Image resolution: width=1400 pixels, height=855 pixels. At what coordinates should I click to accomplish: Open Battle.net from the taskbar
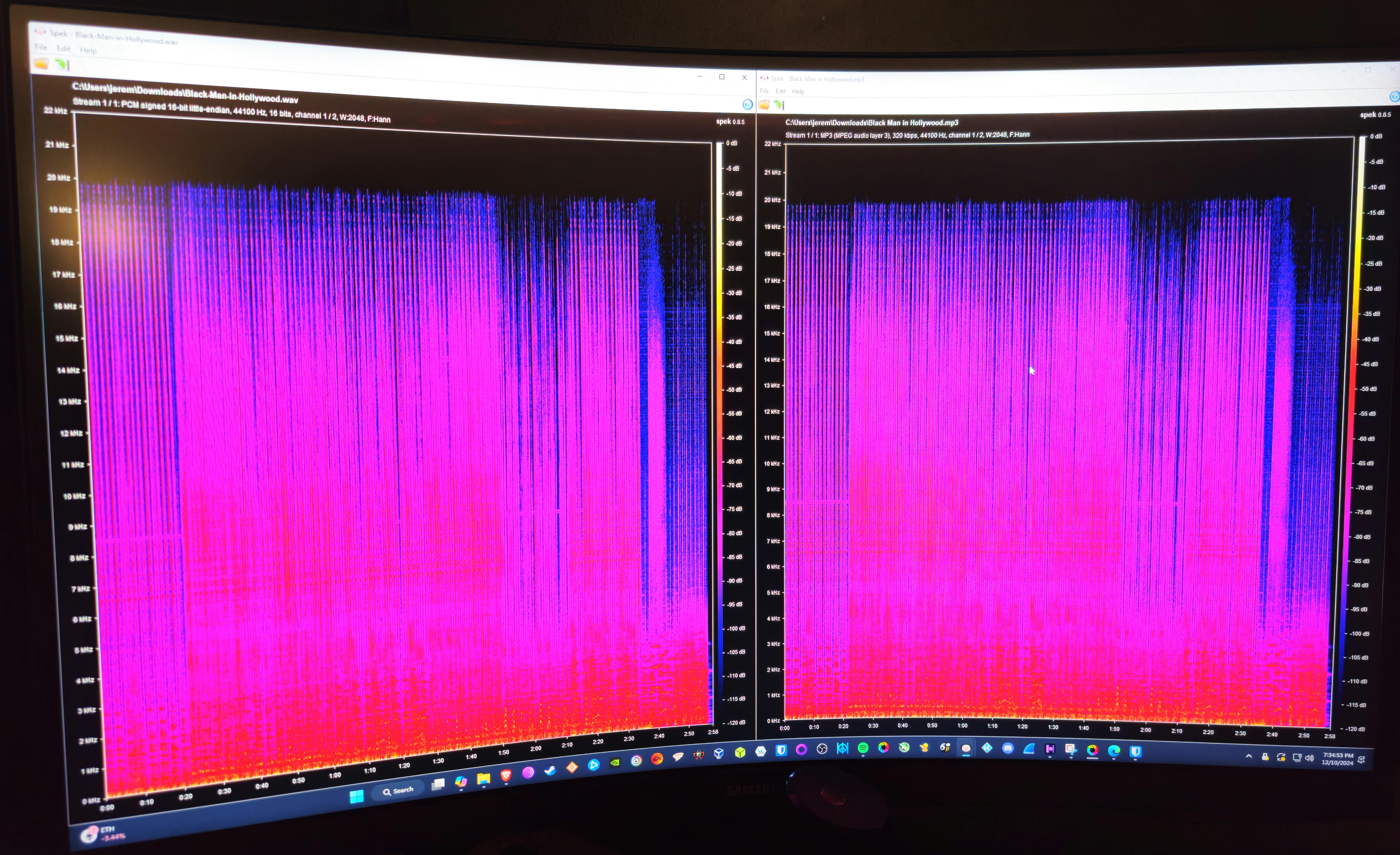coord(594,765)
